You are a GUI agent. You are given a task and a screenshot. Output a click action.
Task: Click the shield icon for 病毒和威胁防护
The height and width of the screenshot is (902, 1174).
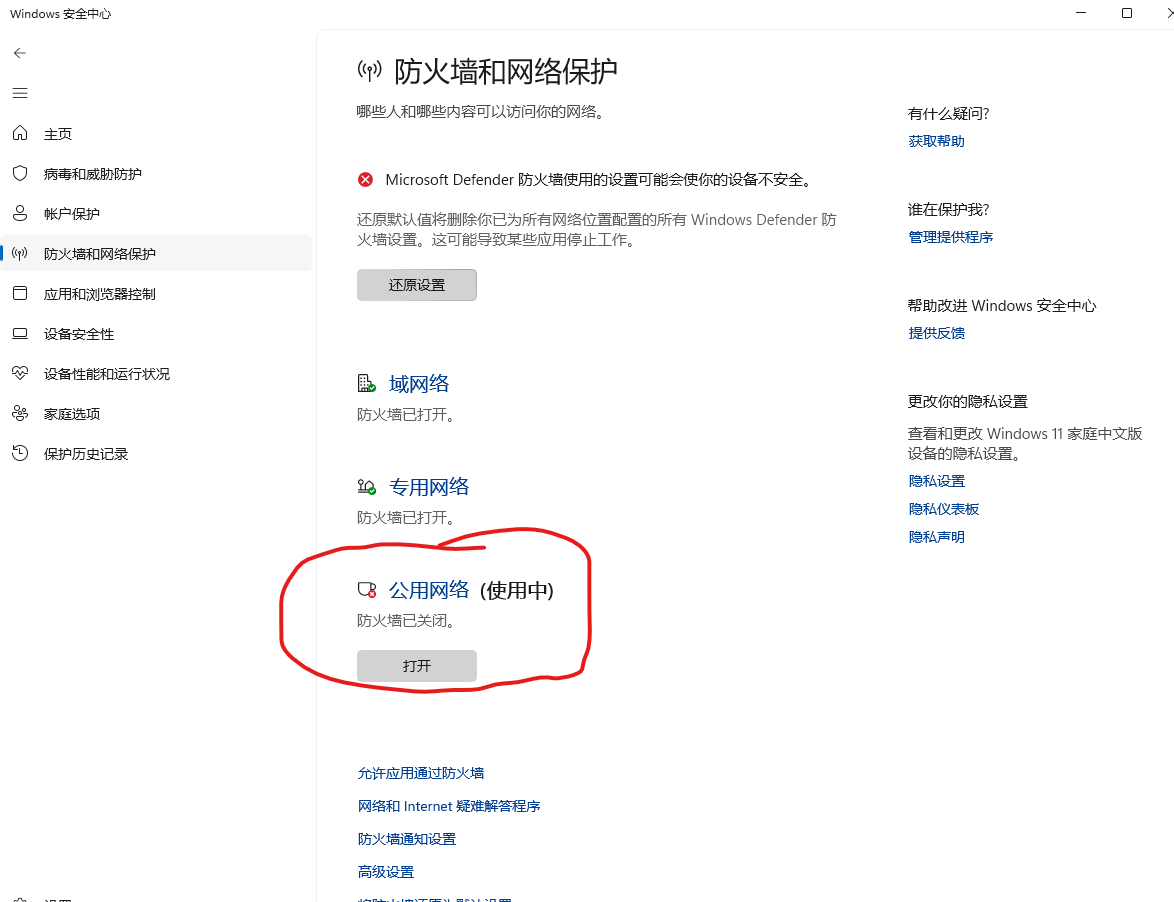20,174
